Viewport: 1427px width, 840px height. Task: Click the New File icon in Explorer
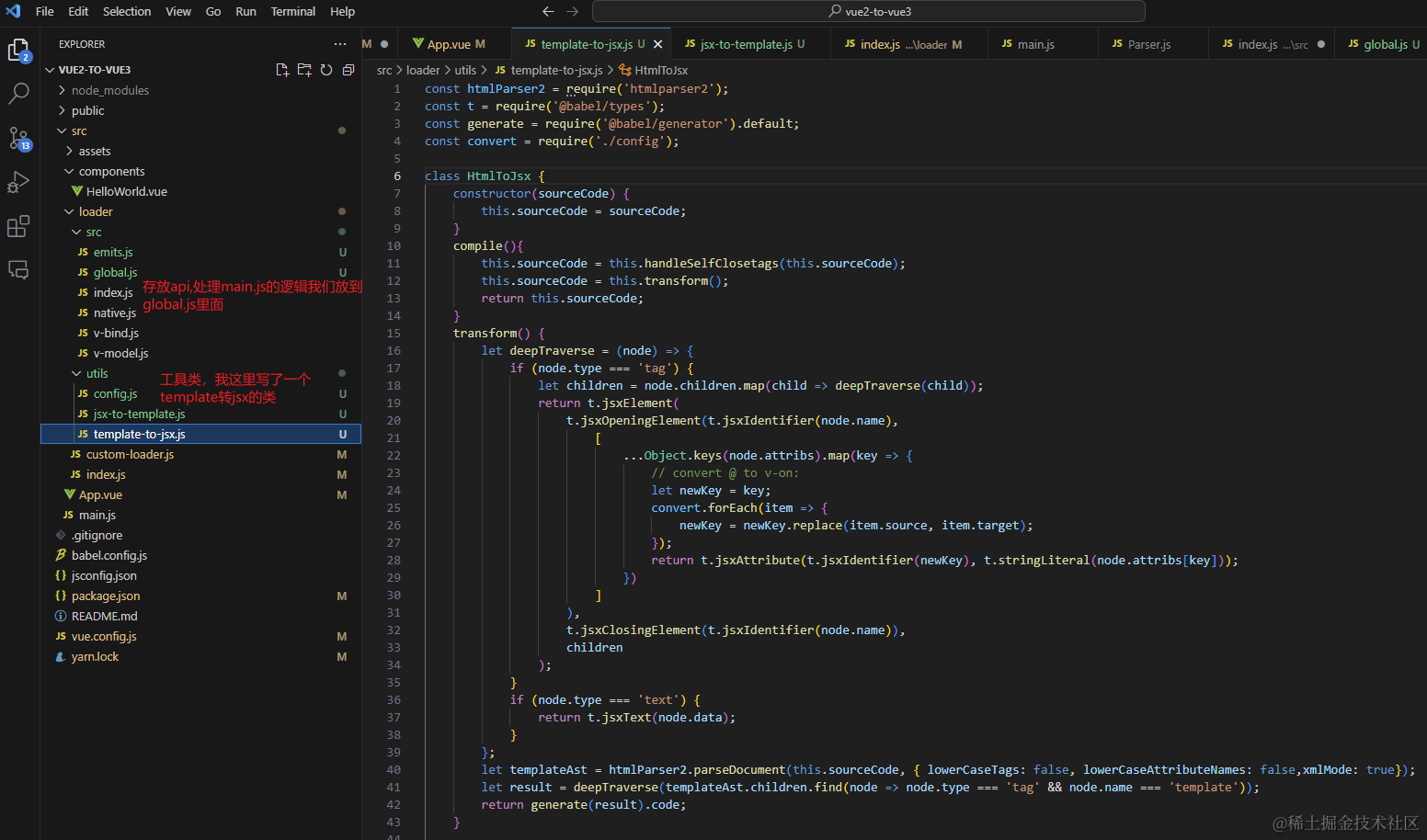[282, 70]
